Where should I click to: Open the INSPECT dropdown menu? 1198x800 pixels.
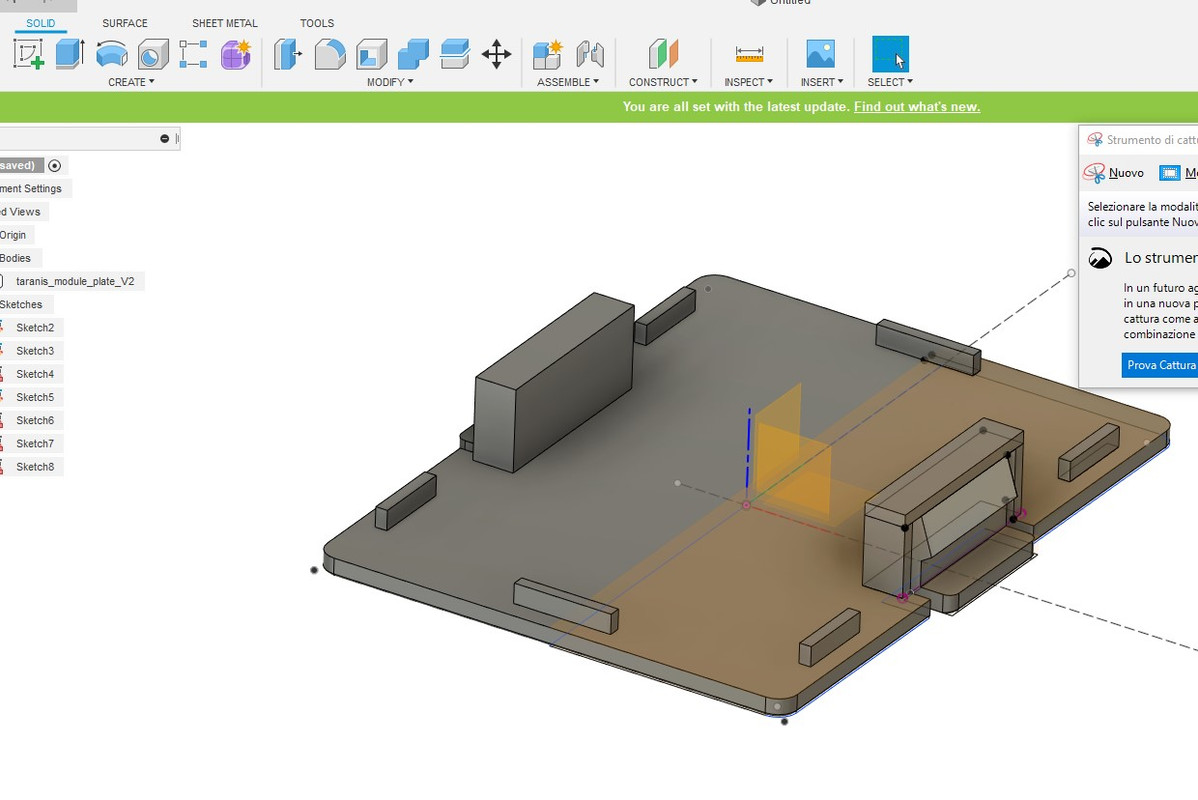(749, 82)
